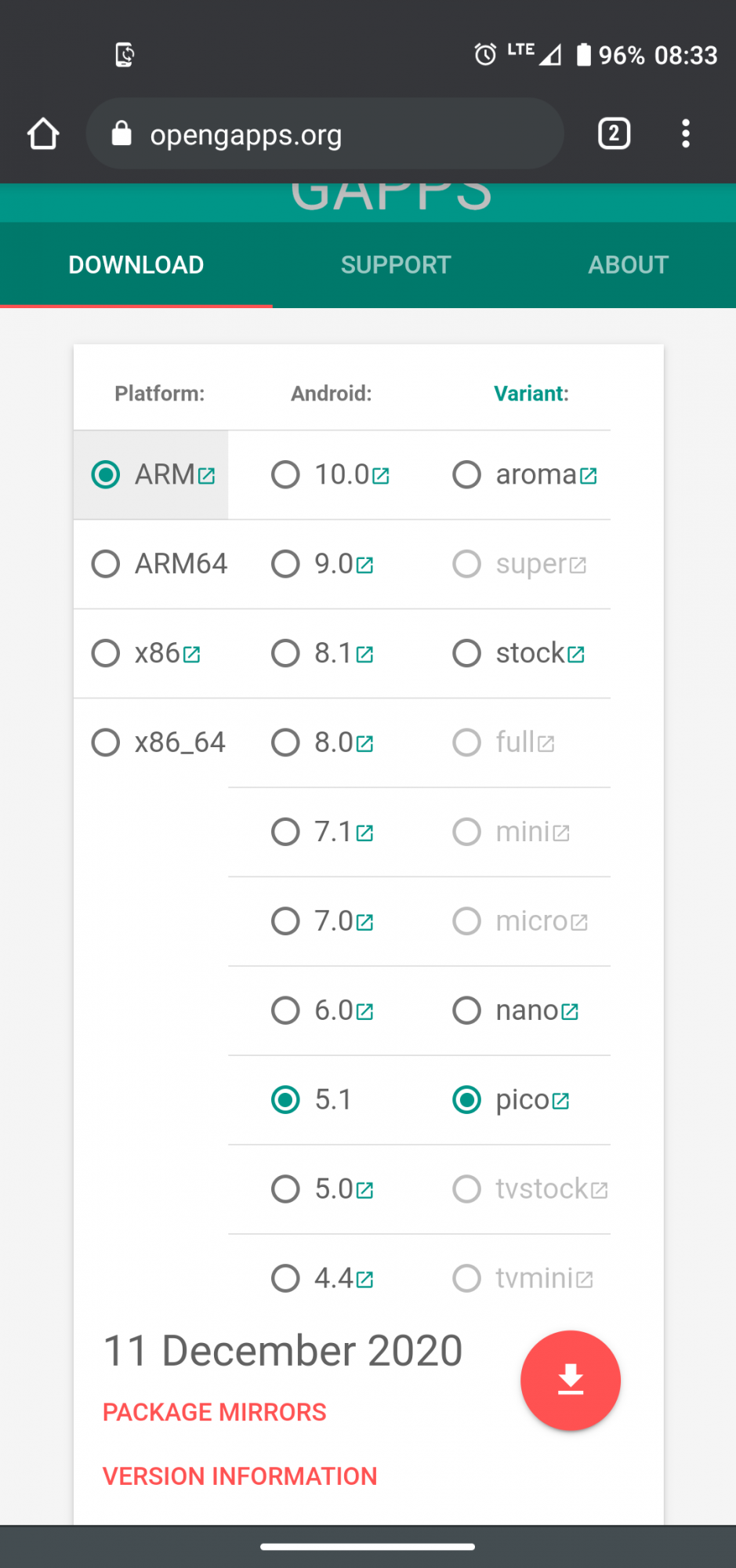Select the ARM64 platform radio button
This screenshot has width=736, height=1568.
[x=106, y=564]
